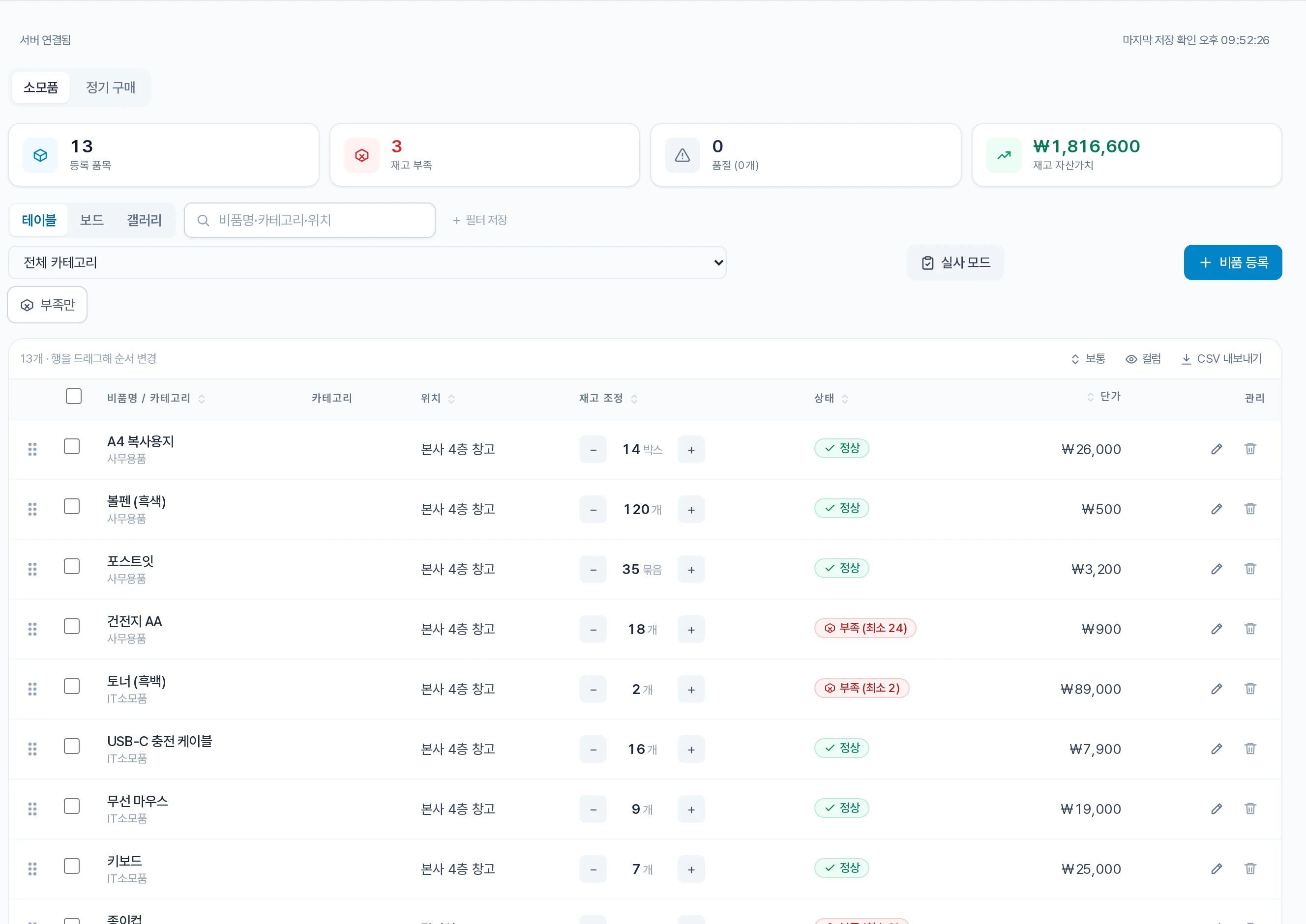This screenshot has height=924, width=1306.
Task: Click pencil edit icon for 볼펜 (흑색)
Action: (1217, 509)
